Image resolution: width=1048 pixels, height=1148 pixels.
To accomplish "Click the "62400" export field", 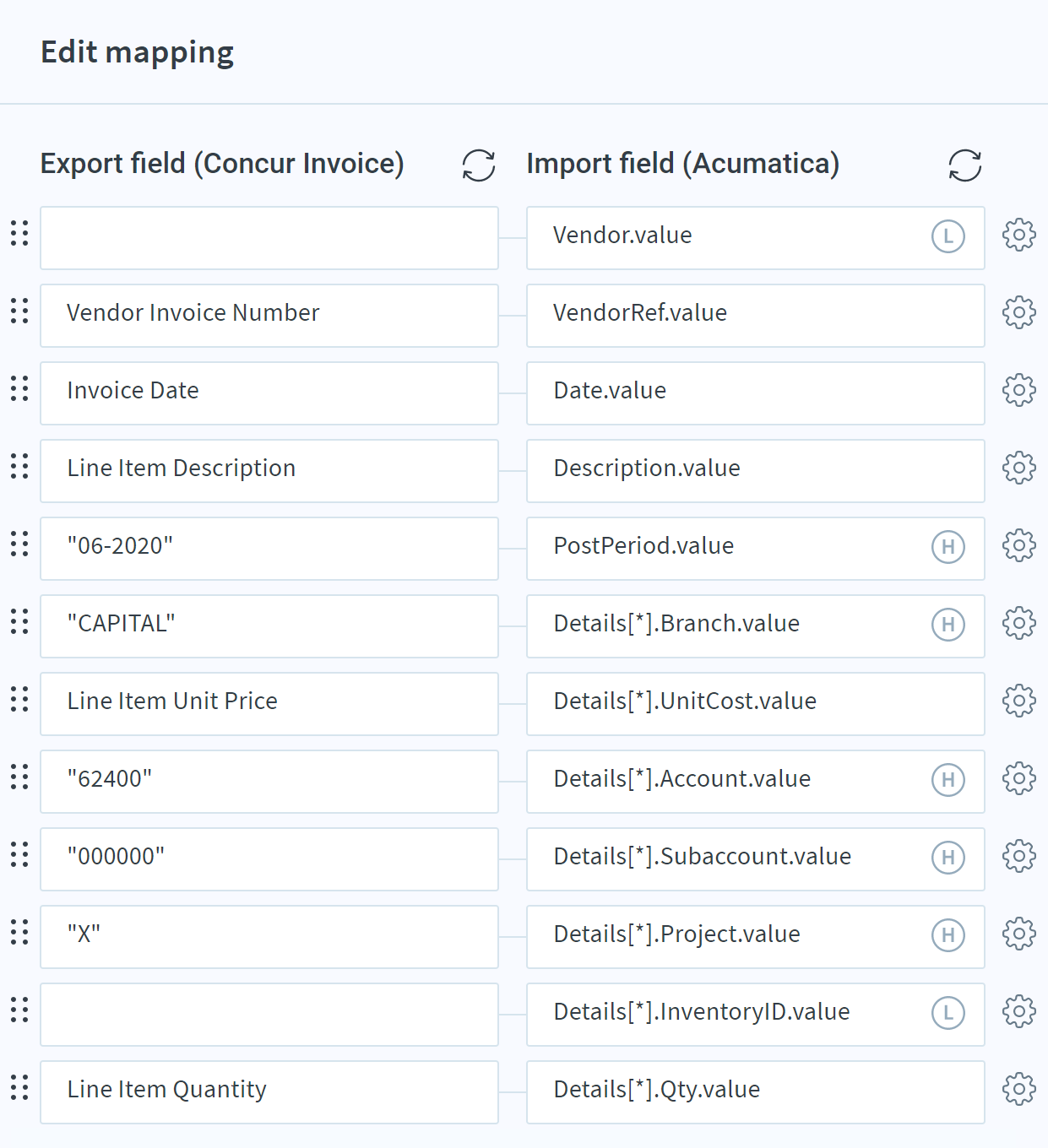I will point(269,782).
